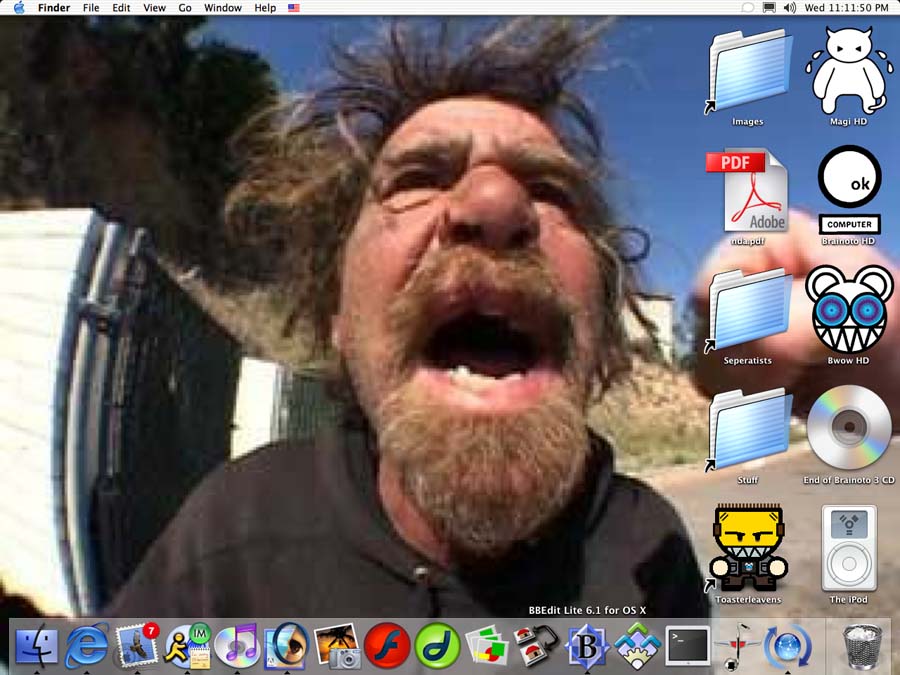This screenshot has height=675, width=900.
Task: Open AOL Instant Messenger in the Dock
Action: [x=187, y=646]
